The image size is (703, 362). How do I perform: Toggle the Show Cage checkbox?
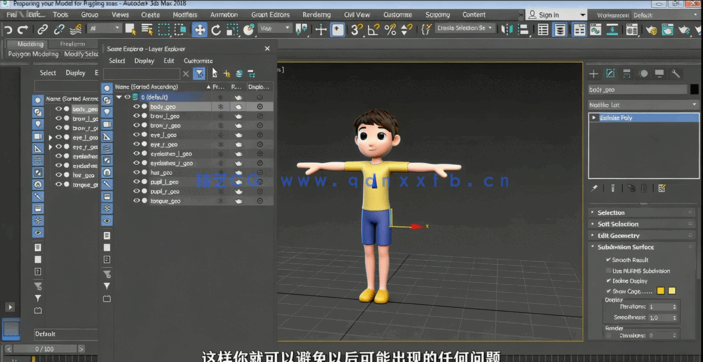pyautogui.click(x=608, y=291)
